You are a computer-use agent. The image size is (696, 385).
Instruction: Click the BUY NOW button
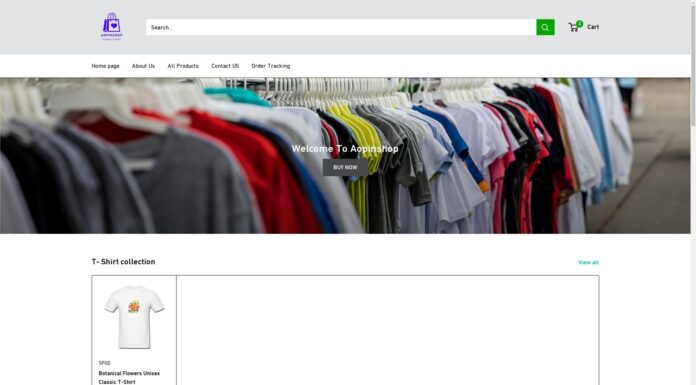click(345, 167)
